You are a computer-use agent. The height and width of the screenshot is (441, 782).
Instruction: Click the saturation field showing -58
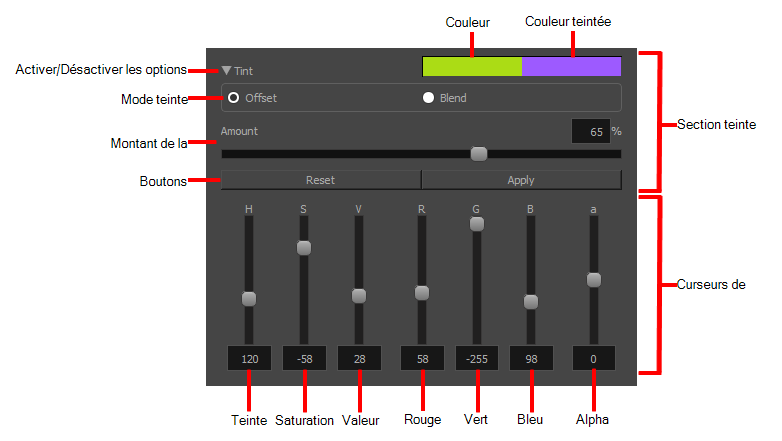[x=304, y=358]
